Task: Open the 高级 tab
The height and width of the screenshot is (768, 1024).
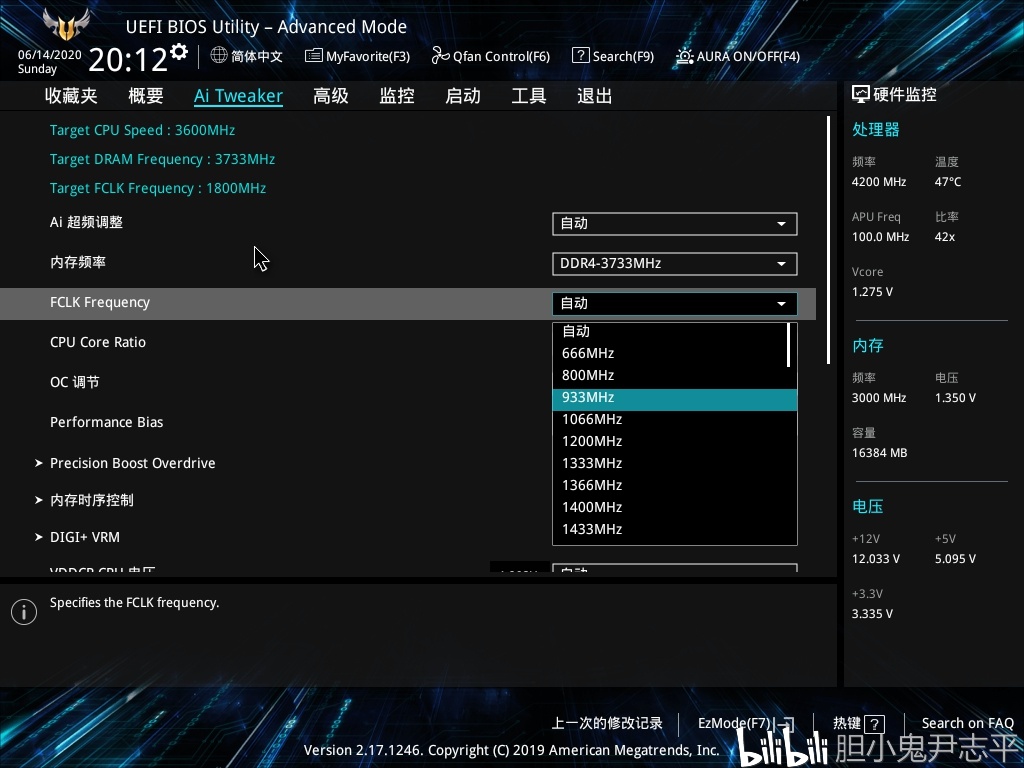Action: [x=330, y=96]
